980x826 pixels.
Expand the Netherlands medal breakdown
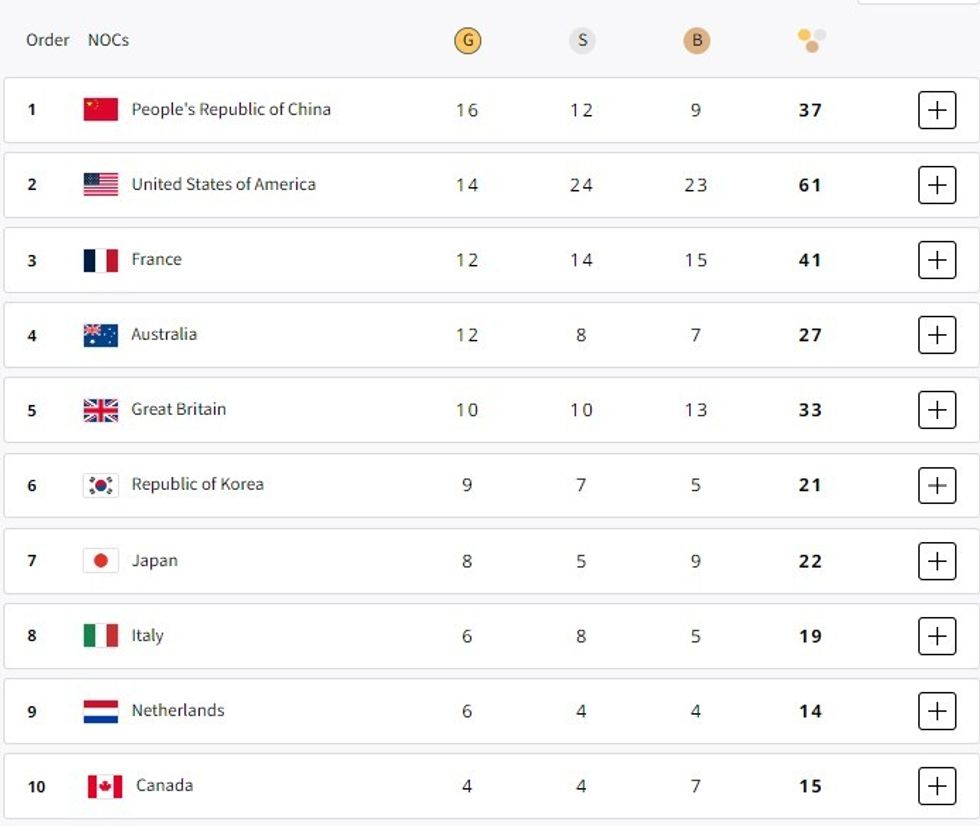point(936,711)
